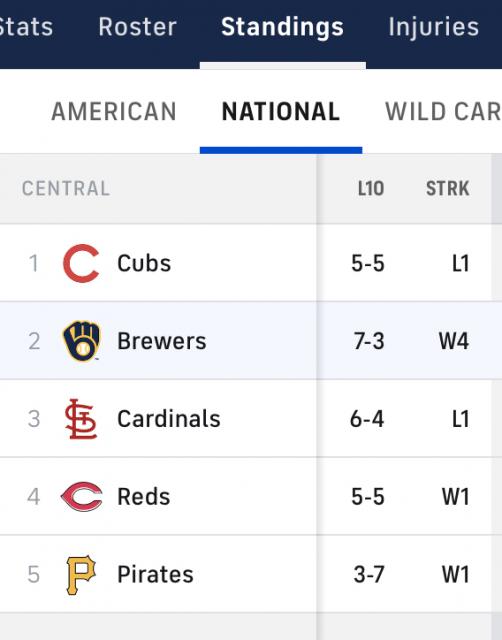The width and height of the screenshot is (502, 640).
Task: Click the Reds C logo
Action: pyautogui.click(x=81, y=497)
